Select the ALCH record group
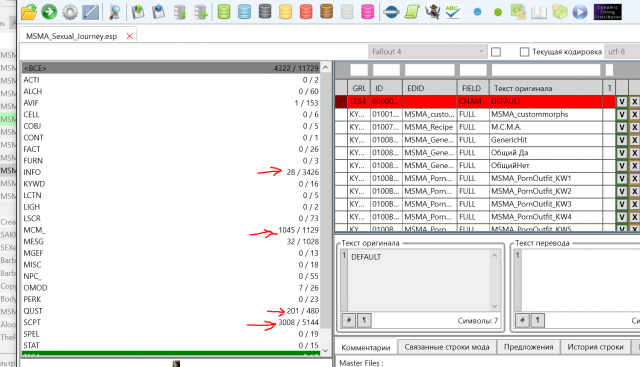 (171, 91)
